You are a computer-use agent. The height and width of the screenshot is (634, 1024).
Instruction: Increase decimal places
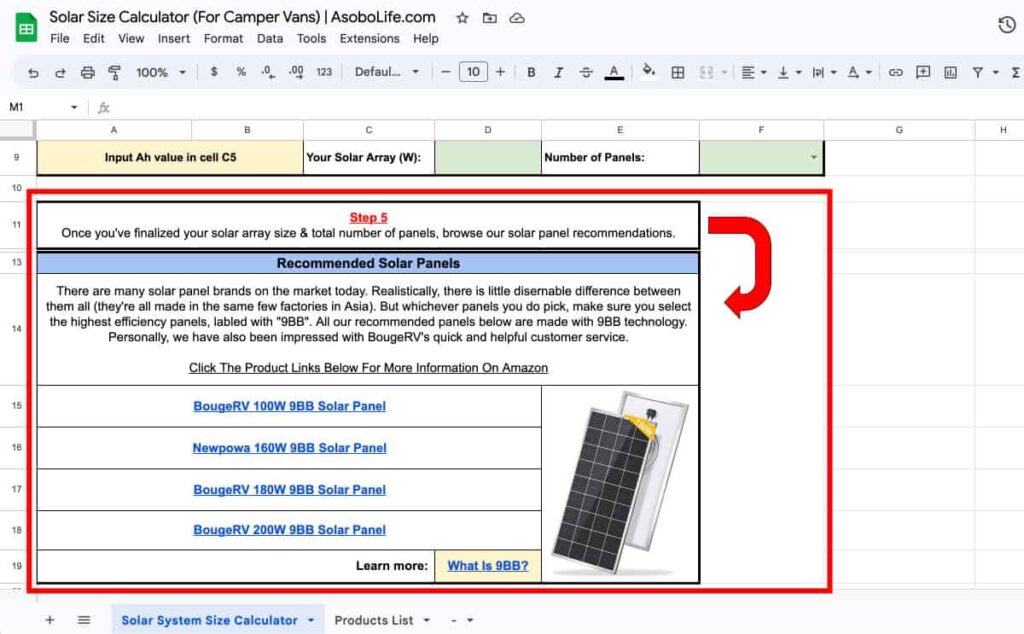pyautogui.click(x=296, y=72)
